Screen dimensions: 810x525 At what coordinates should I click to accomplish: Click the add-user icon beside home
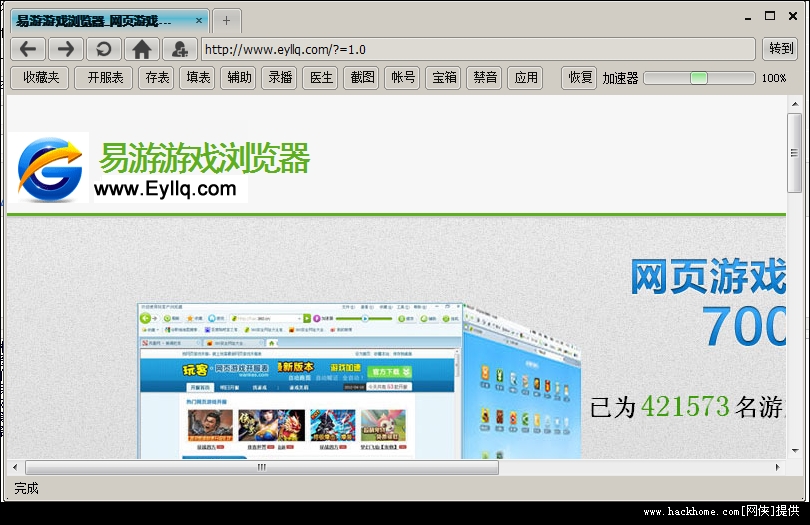click(x=180, y=49)
